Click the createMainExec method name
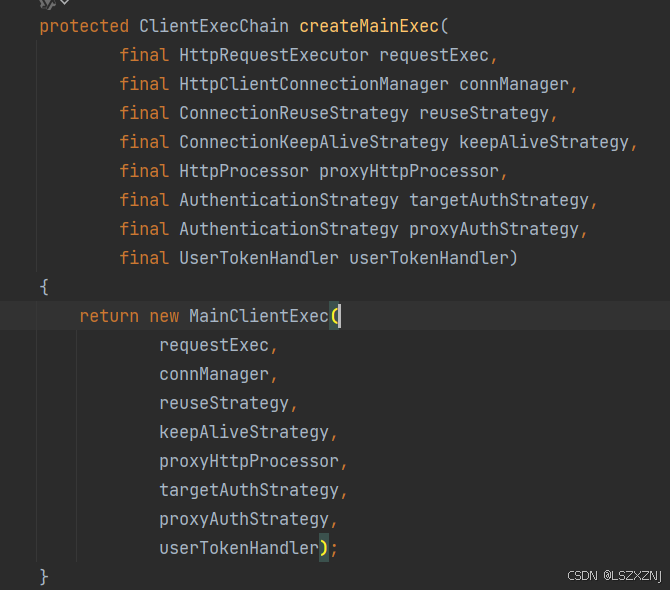This screenshot has width=670, height=590. tap(369, 26)
